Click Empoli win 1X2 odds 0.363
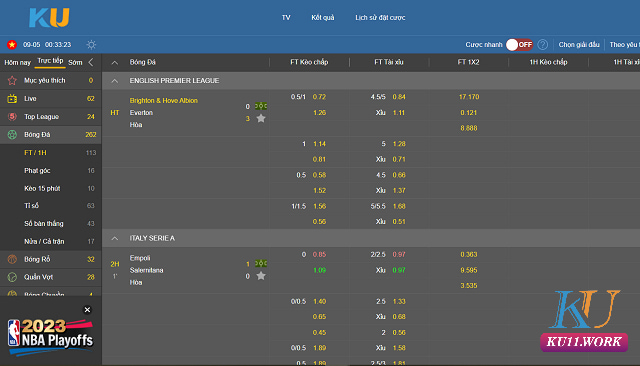Screen dimensions: 640x366 [469, 255]
